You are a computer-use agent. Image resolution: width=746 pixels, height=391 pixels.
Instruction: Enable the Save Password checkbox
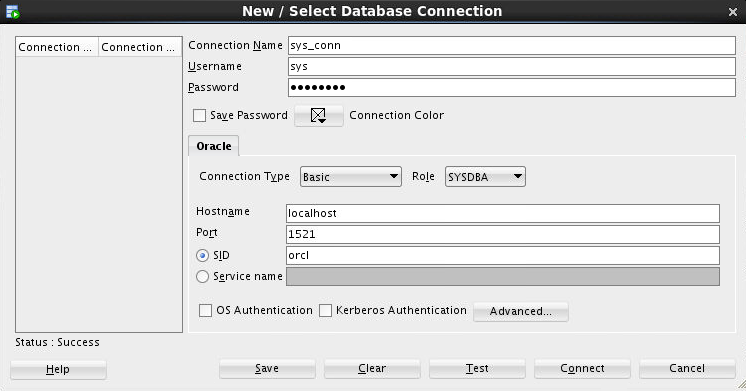[199, 116]
